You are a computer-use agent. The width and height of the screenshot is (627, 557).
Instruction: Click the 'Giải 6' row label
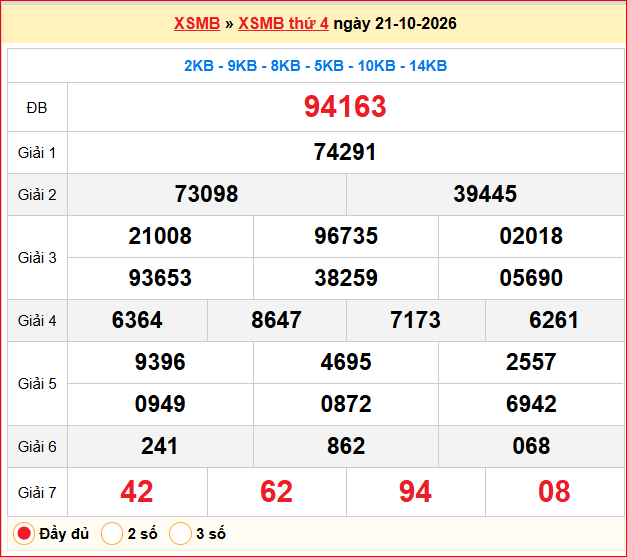37,447
